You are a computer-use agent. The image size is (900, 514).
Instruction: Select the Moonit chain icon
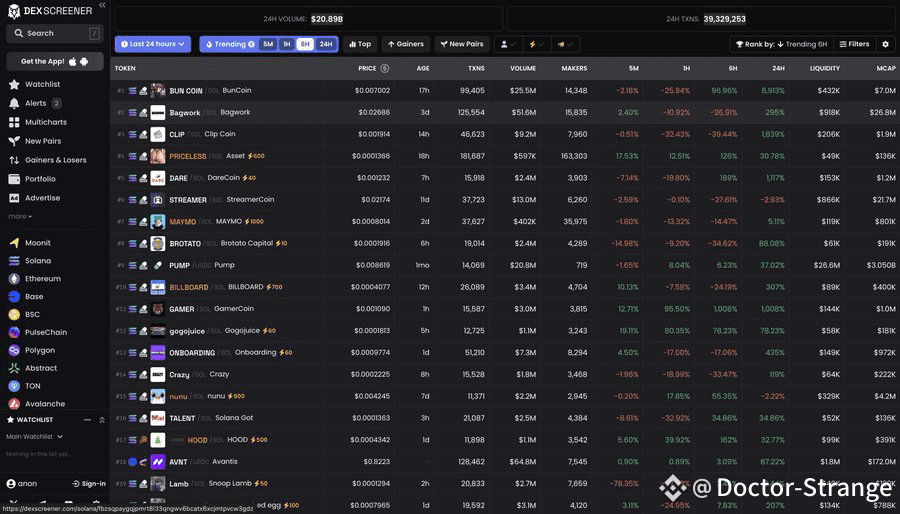(14, 243)
